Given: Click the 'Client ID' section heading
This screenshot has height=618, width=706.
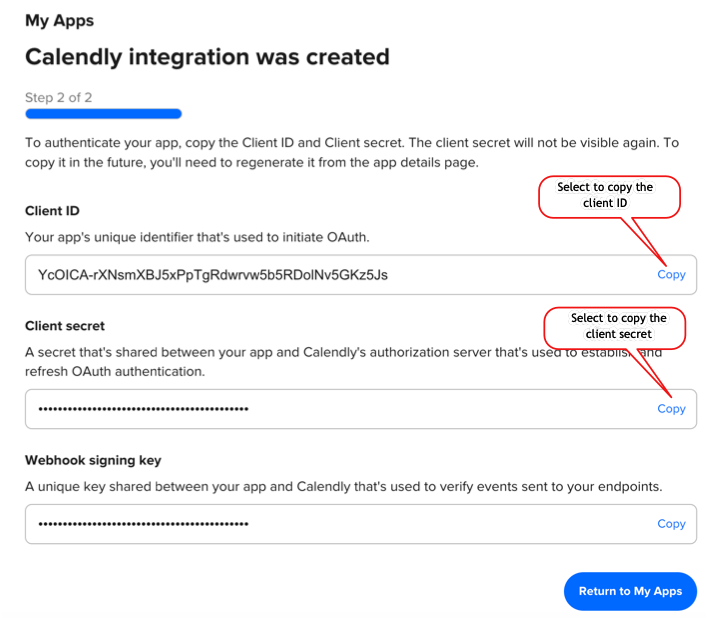Looking at the screenshot, I should coord(52,211).
